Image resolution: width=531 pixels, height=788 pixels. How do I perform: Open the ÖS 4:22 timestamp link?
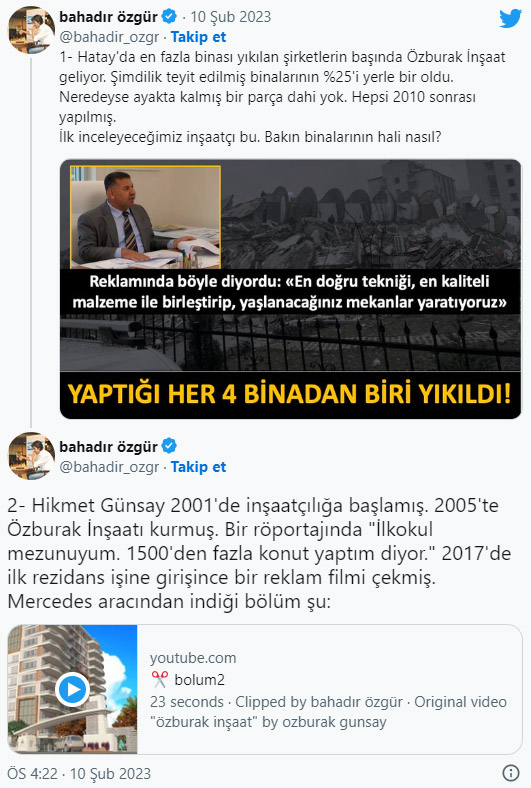[x=79, y=773]
